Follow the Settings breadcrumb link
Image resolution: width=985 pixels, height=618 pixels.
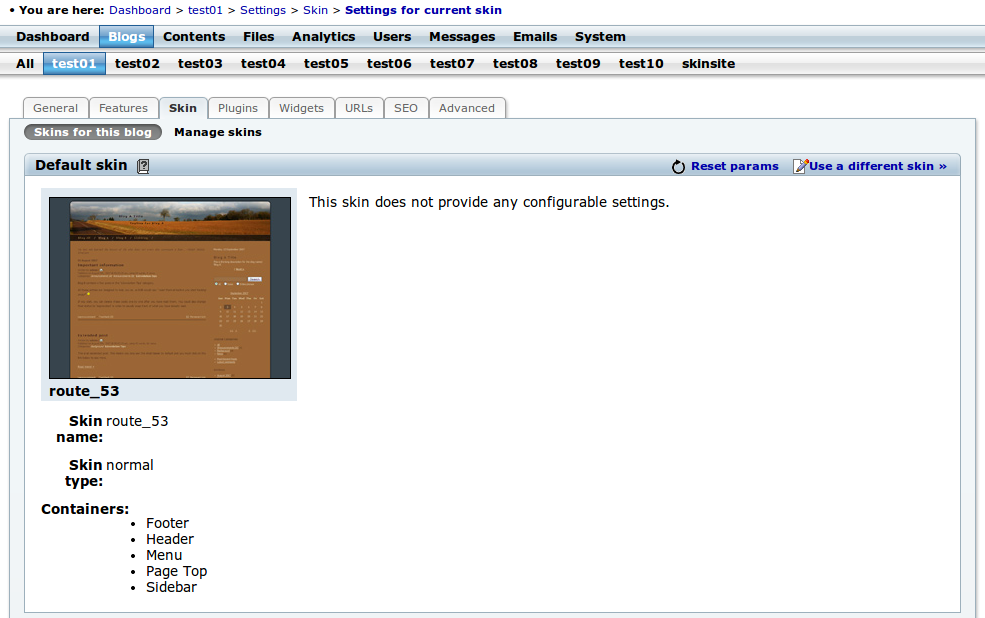pyautogui.click(x=263, y=10)
